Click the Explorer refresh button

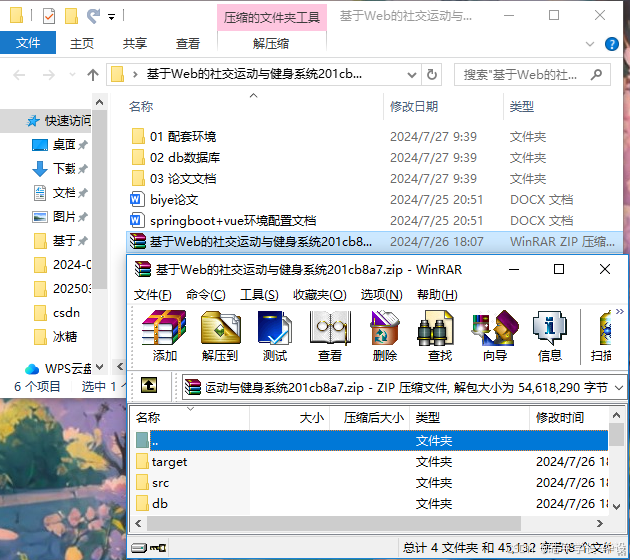point(432,74)
